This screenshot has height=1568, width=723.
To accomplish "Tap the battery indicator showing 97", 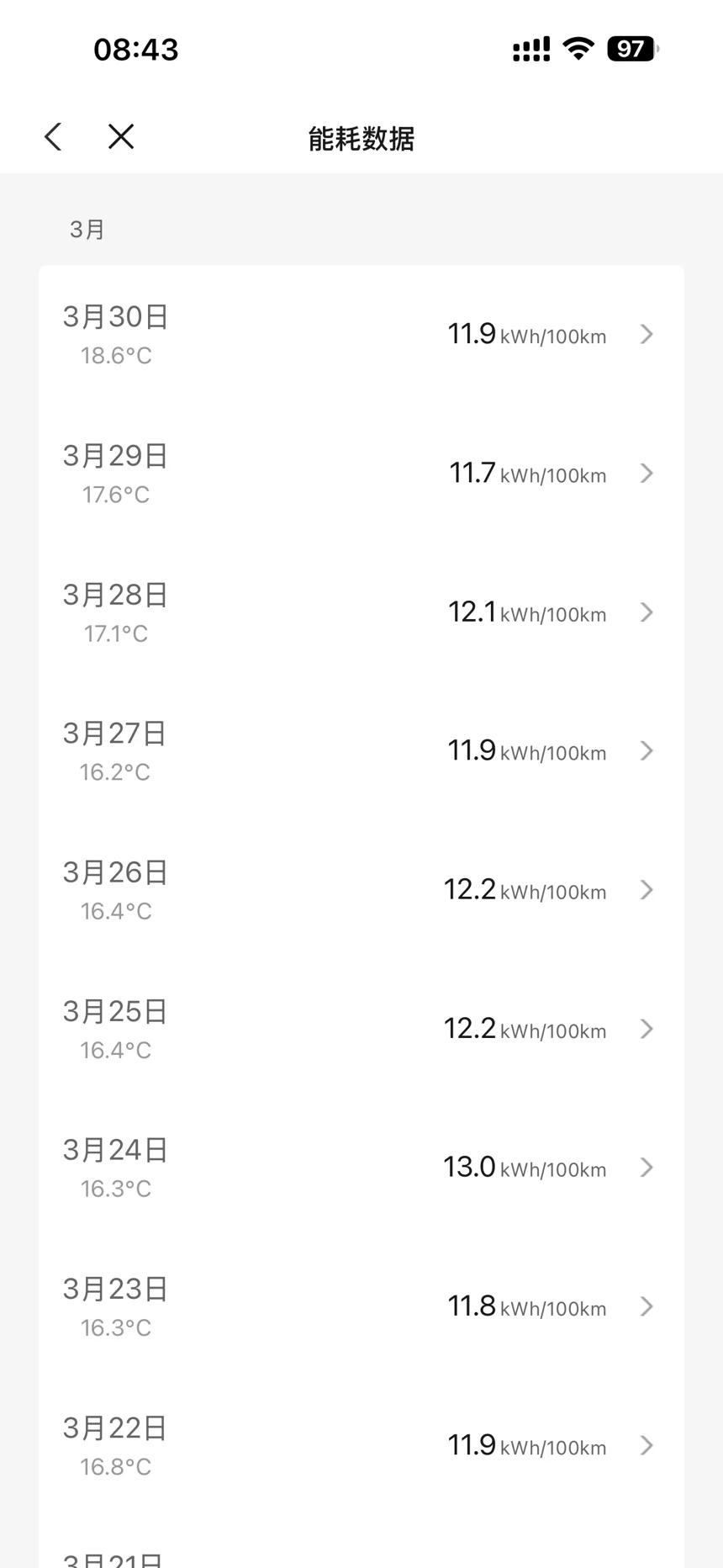I will (632, 49).
